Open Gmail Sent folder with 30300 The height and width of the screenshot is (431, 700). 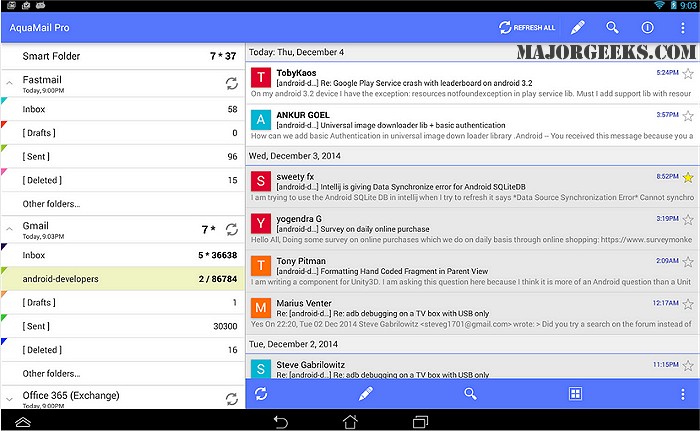[x=123, y=326]
